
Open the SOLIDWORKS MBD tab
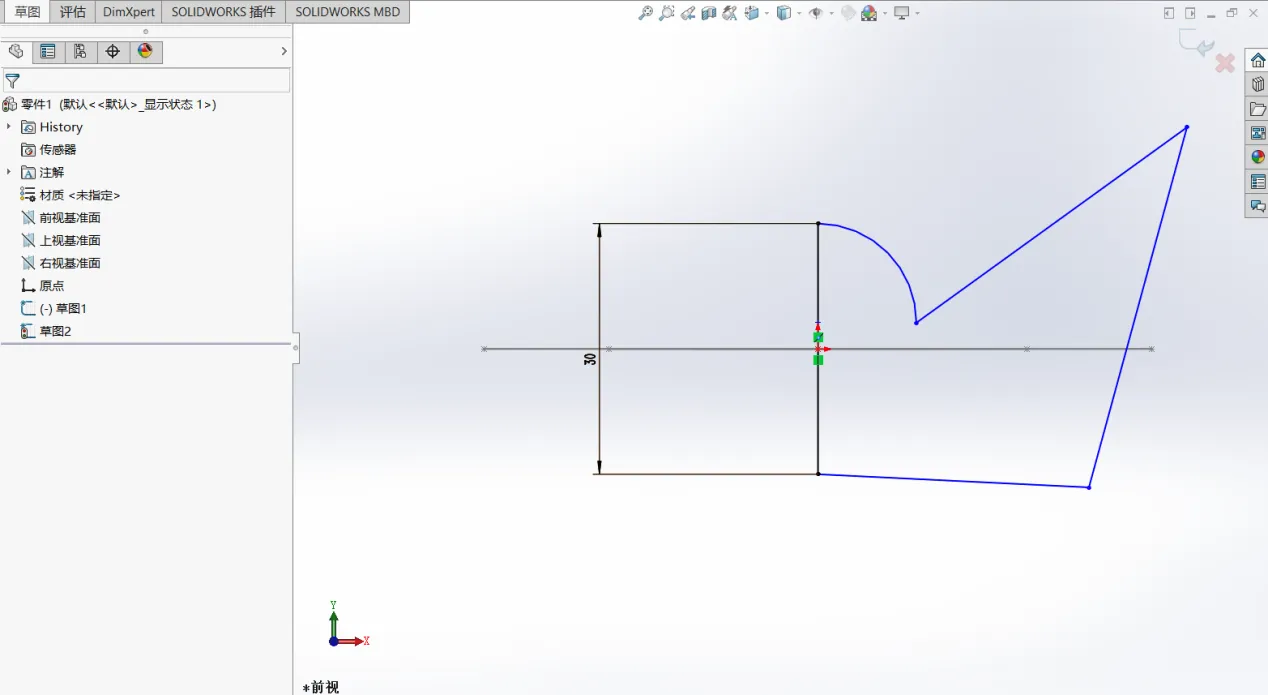pyautogui.click(x=347, y=12)
